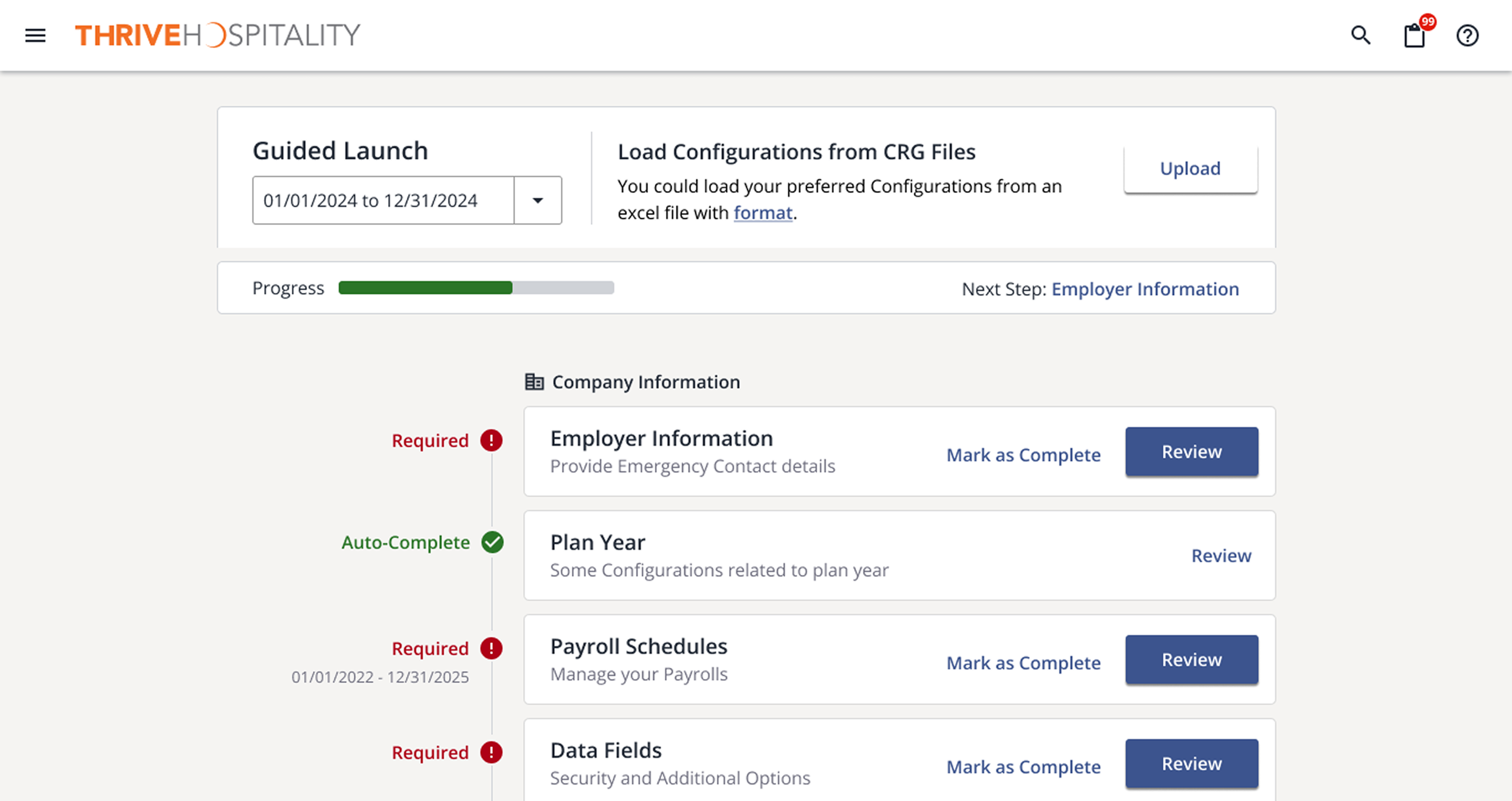This screenshot has height=801, width=1512.
Task: Expand the plan year date range dropdown arrow
Action: (x=537, y=201)
